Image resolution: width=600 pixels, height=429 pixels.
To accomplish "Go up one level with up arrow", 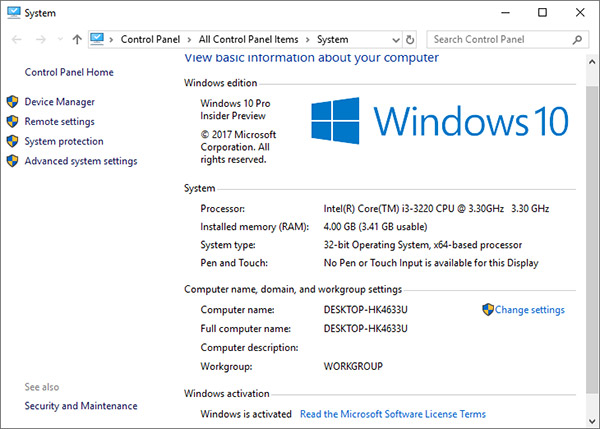I will tap(77, 39).
